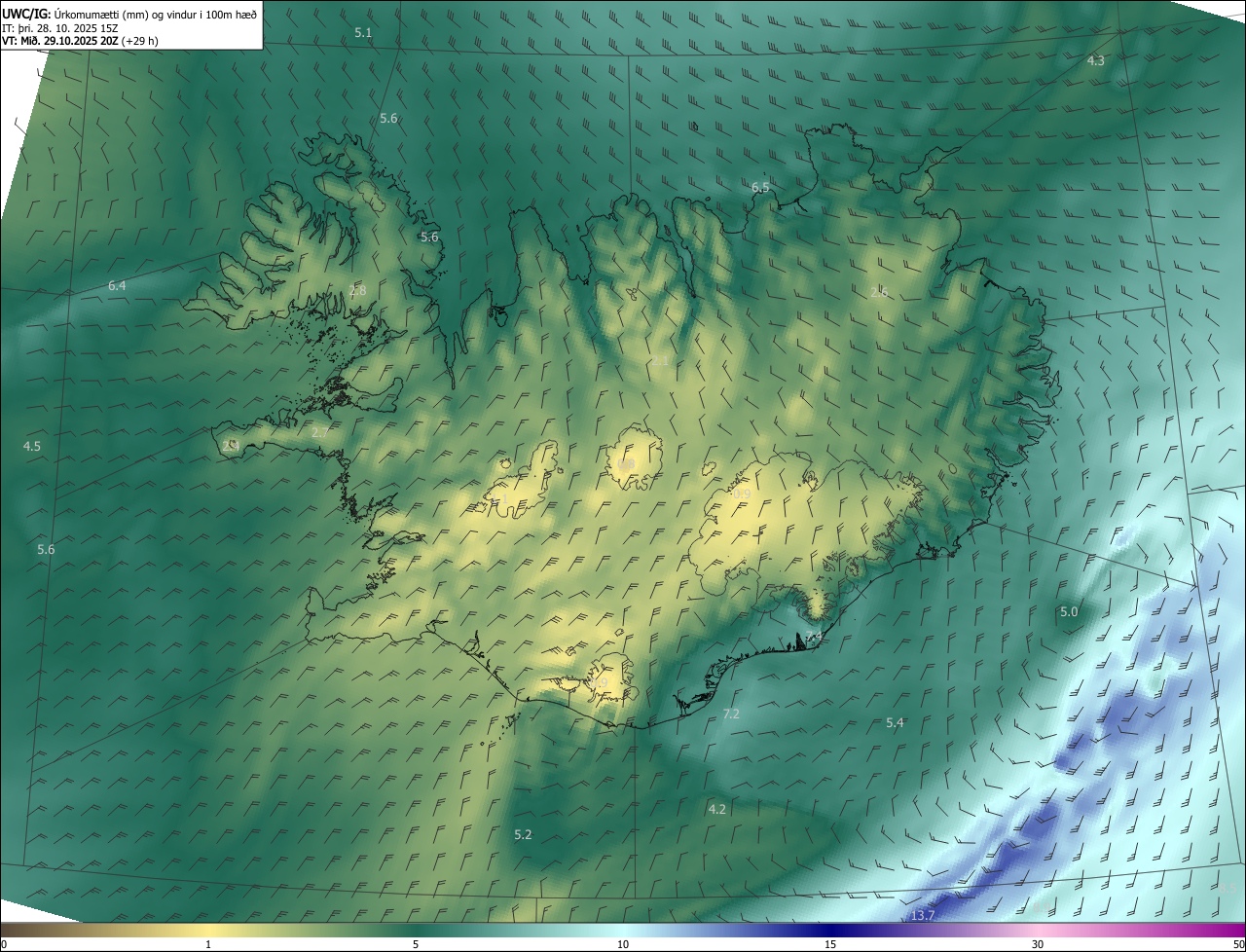Click the '4.3' value label on the map
The width and height of the screenshot is (1246, 952).
click(x=1095, y=60)
